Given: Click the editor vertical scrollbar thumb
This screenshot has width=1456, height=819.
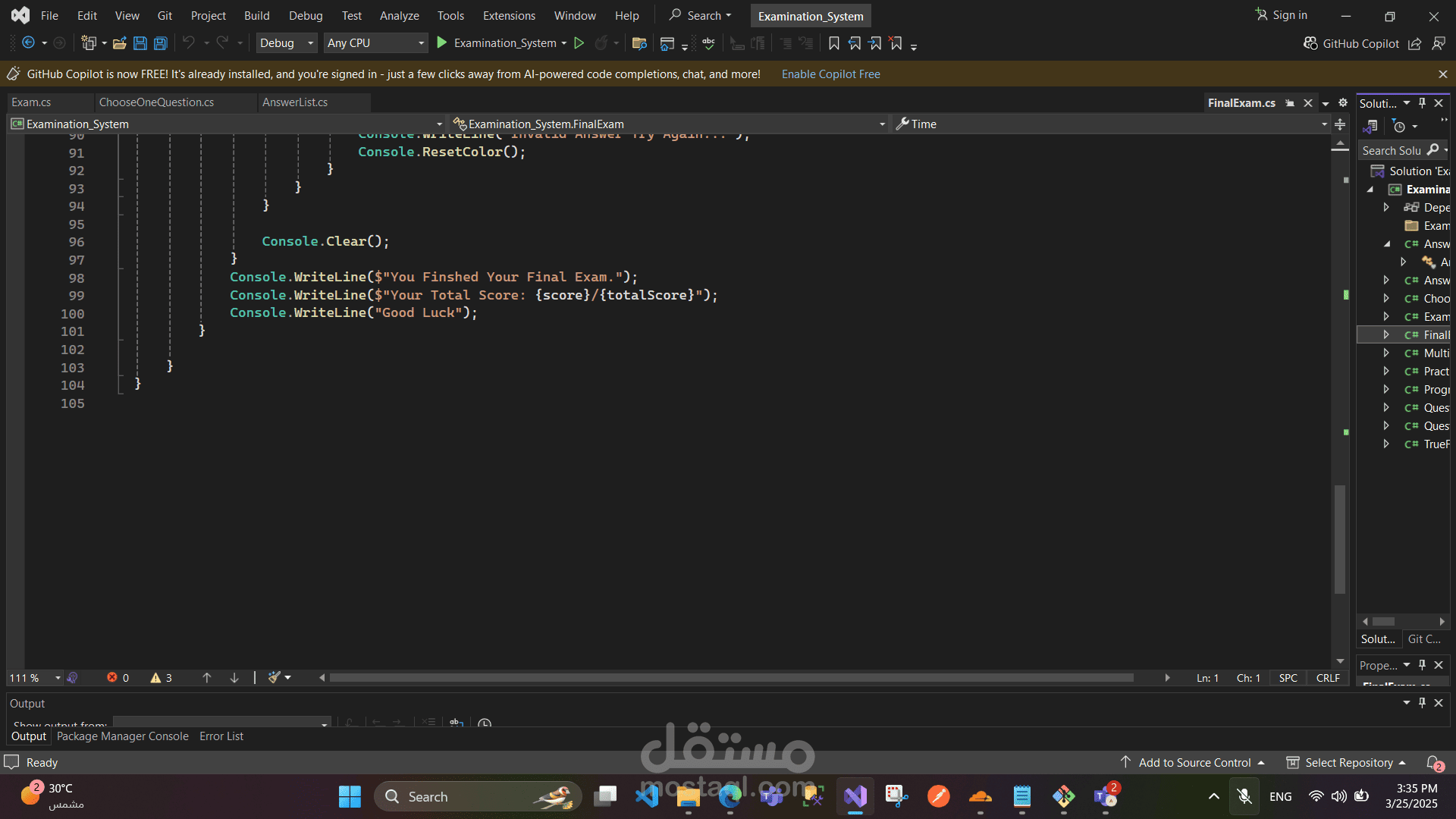Looking at the screenshot, I should pos(1340,539).
